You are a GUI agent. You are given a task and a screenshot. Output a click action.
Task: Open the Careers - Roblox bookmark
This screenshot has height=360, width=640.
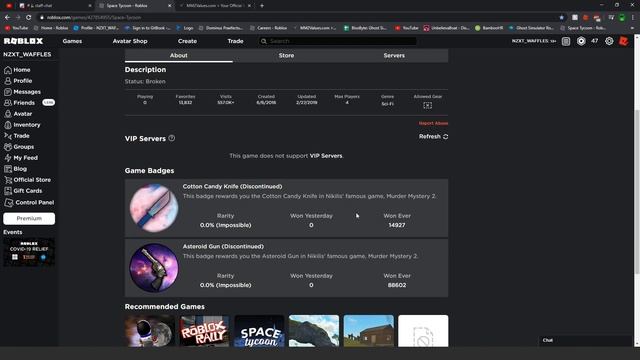pyautogui.click(x=269, y=28)
